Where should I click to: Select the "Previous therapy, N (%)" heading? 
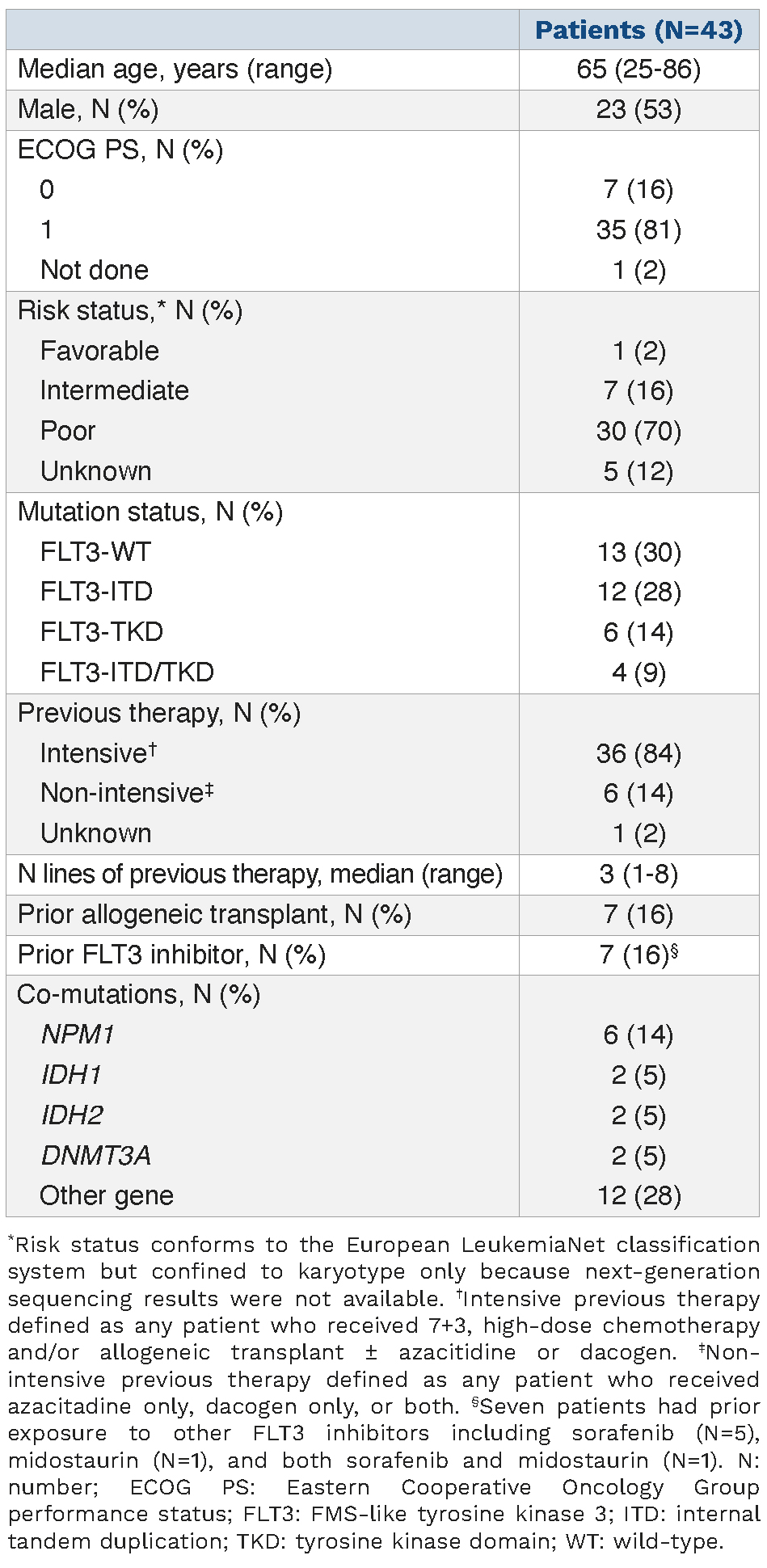tap(159, 713)
